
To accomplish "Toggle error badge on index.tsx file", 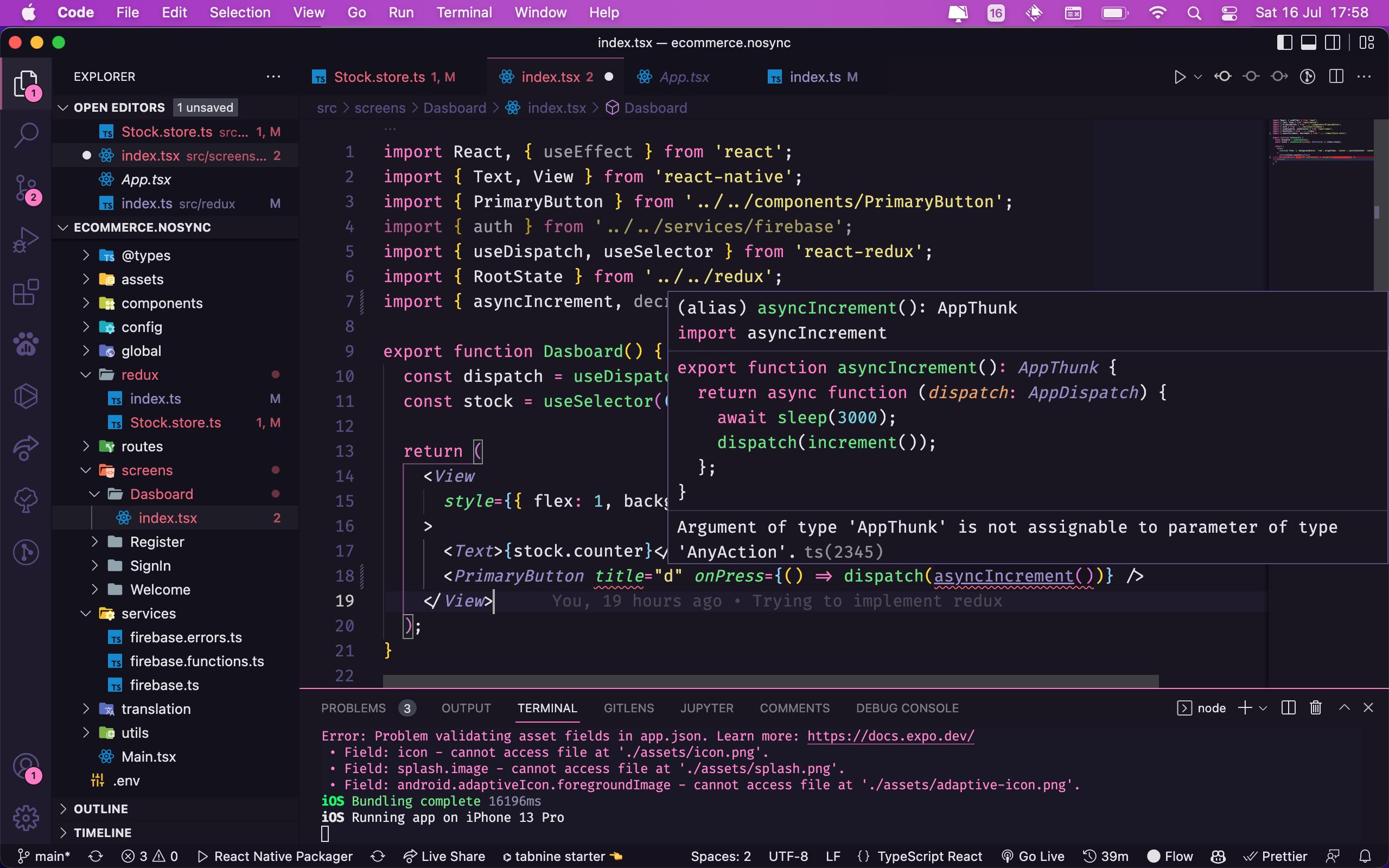I will (x=277, y=518).
